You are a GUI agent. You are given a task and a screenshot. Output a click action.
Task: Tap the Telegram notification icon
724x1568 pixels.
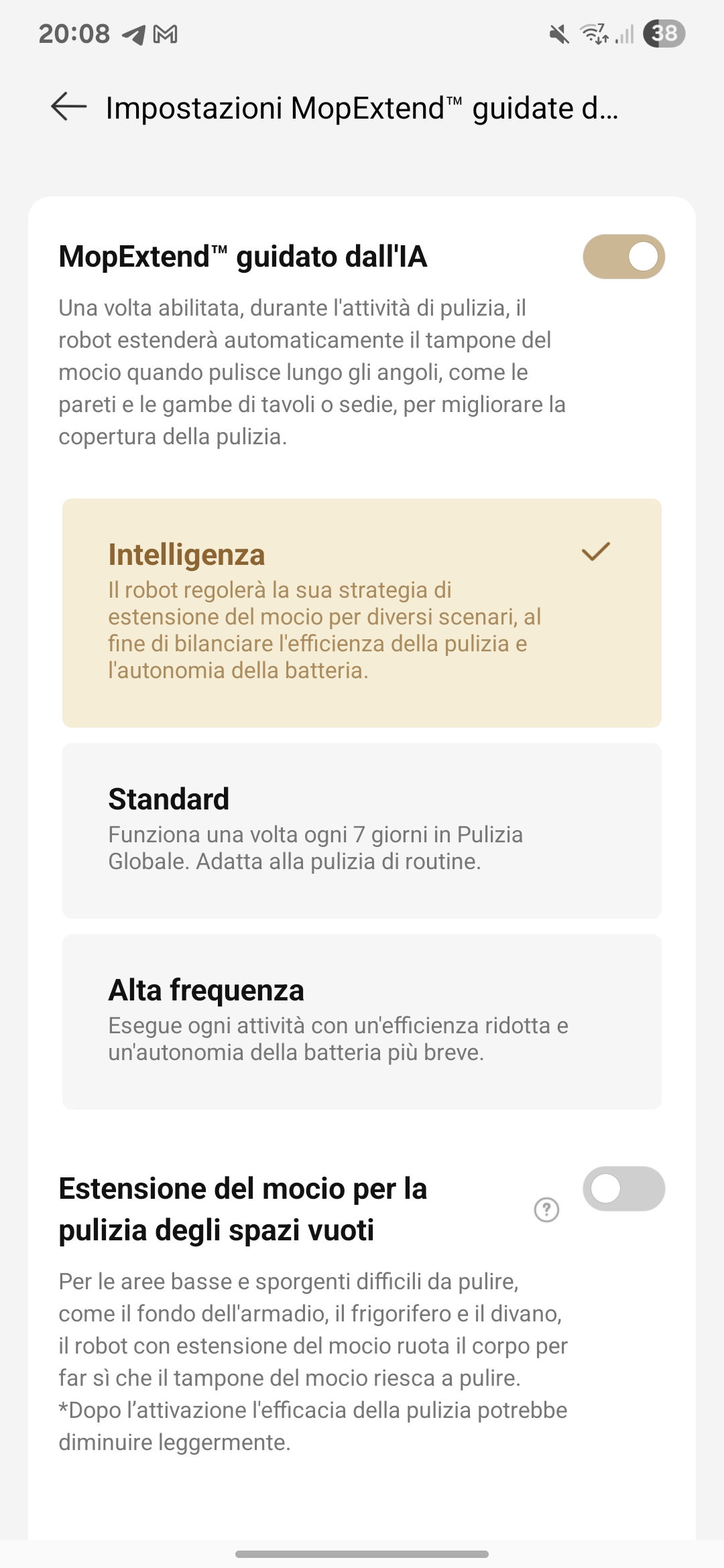(x=133, y=34)
